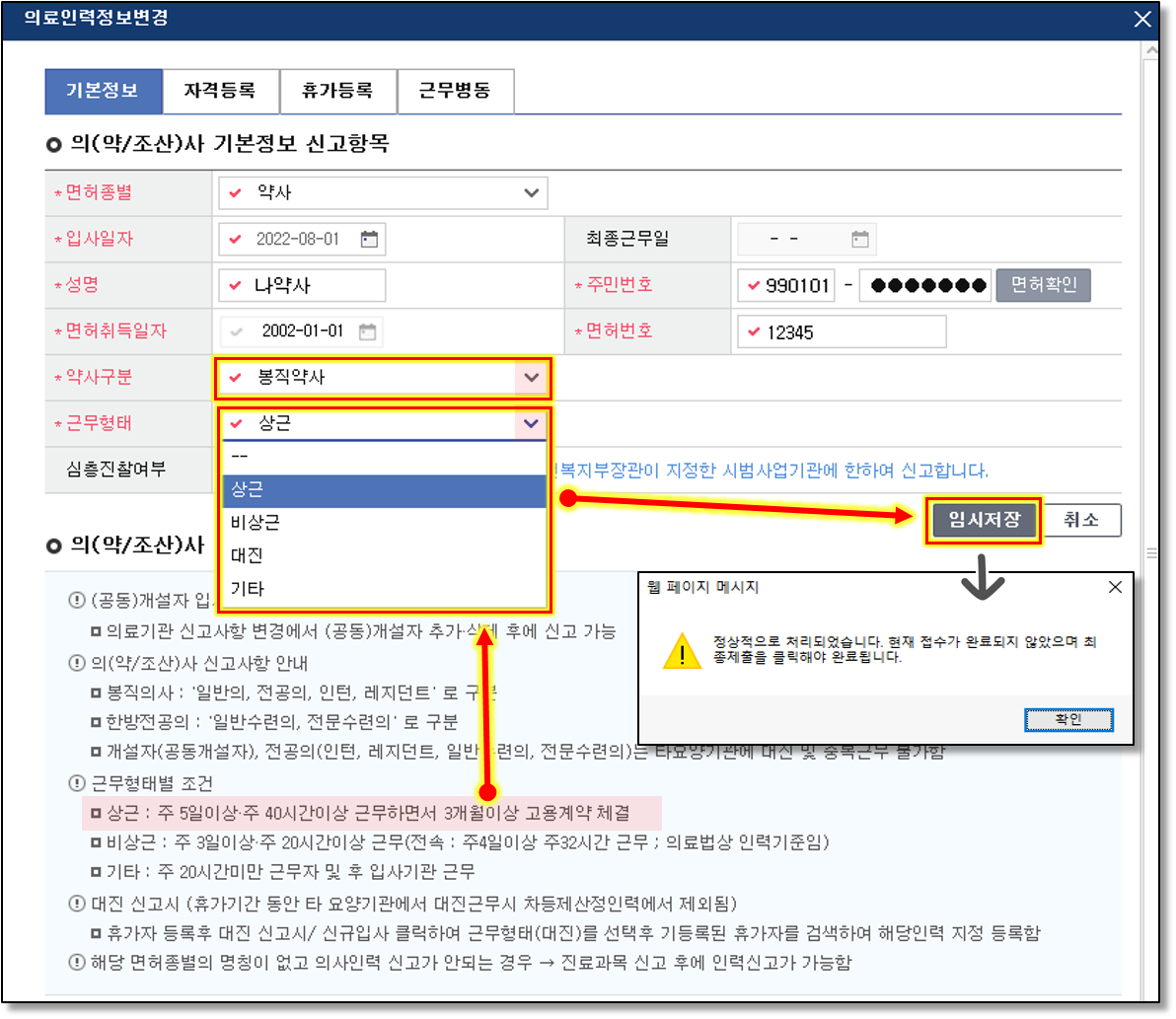The image size is (1176, 1019).
Task: Click the 임시저장 button
Action: coord(983,520)
